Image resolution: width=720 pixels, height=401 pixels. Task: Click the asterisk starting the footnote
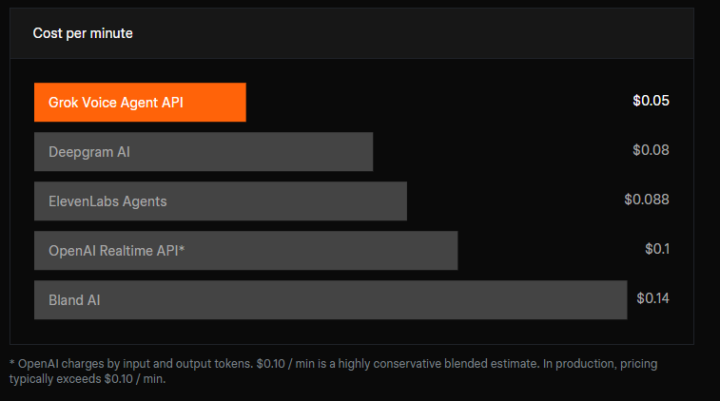12,363
